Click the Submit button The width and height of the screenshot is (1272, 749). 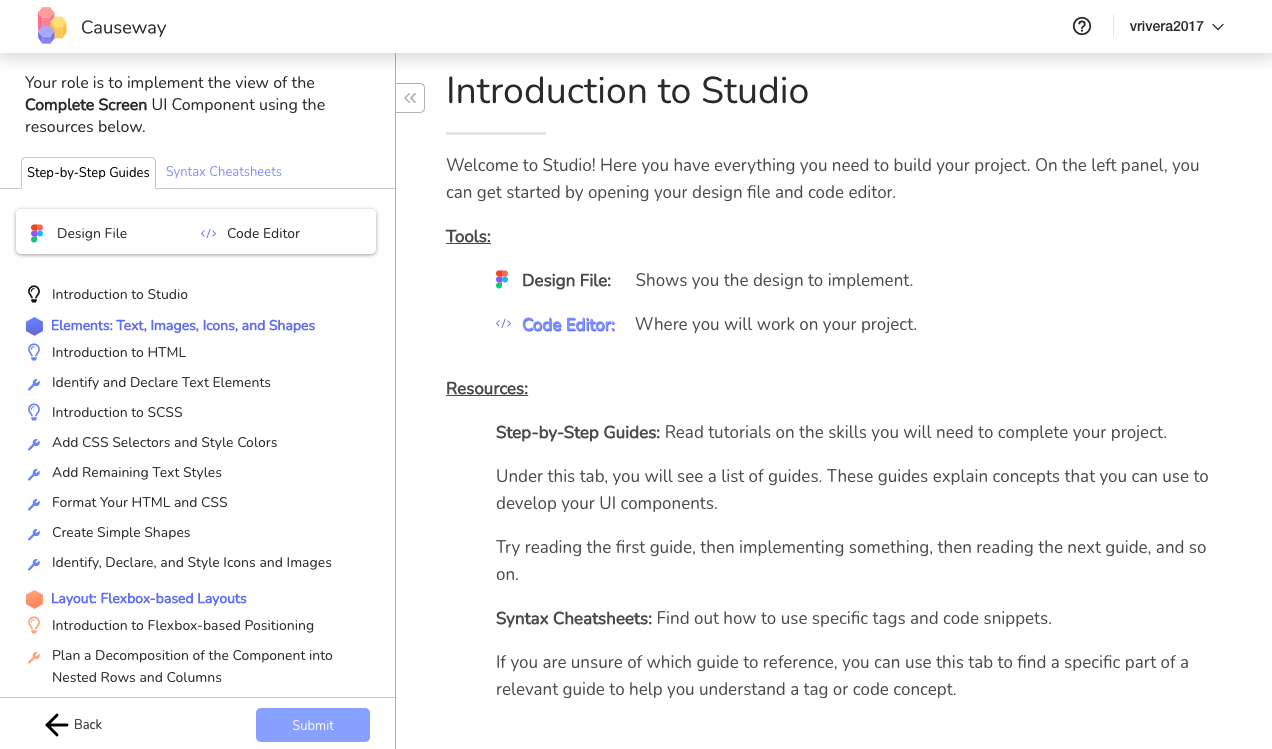313,725
